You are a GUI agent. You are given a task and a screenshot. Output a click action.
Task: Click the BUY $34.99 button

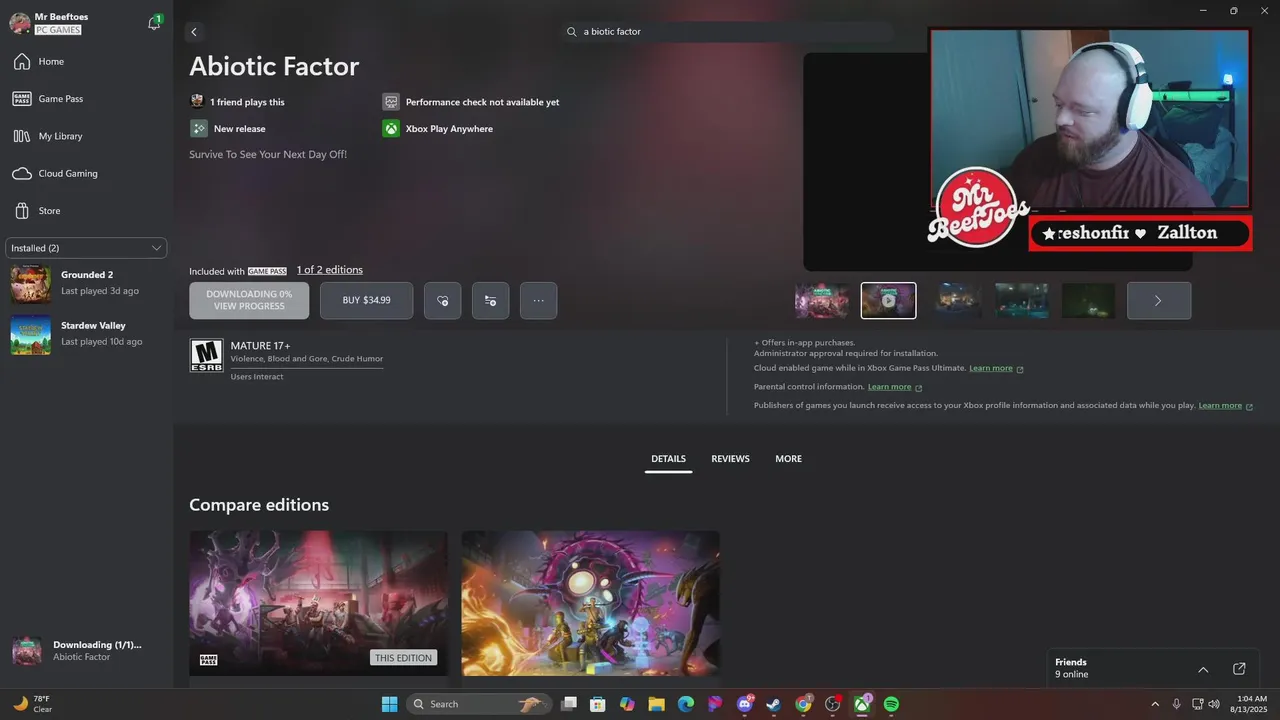pos(366,300)
